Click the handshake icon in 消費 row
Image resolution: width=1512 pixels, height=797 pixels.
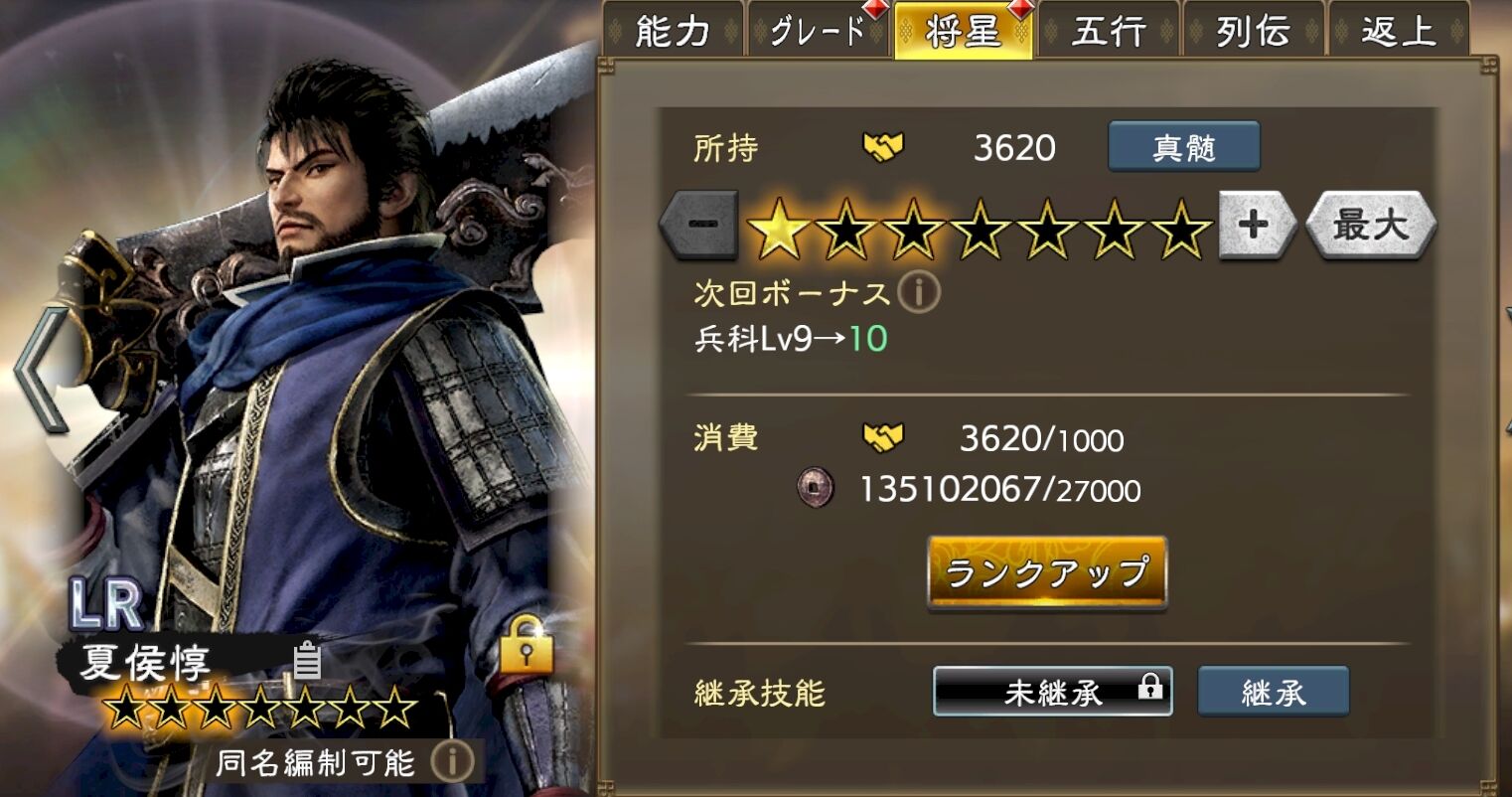click(x=882, y=438)
